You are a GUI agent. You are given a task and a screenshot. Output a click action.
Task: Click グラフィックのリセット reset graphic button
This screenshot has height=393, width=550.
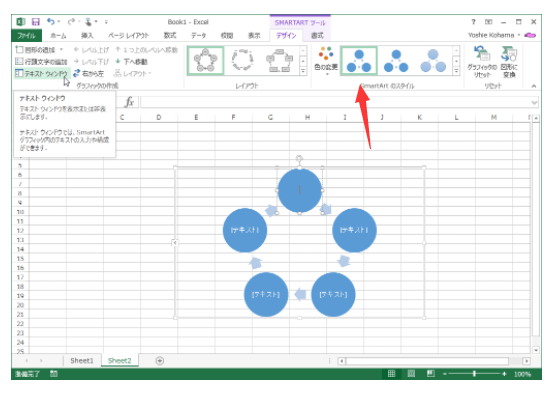click(x=482, y=62)
